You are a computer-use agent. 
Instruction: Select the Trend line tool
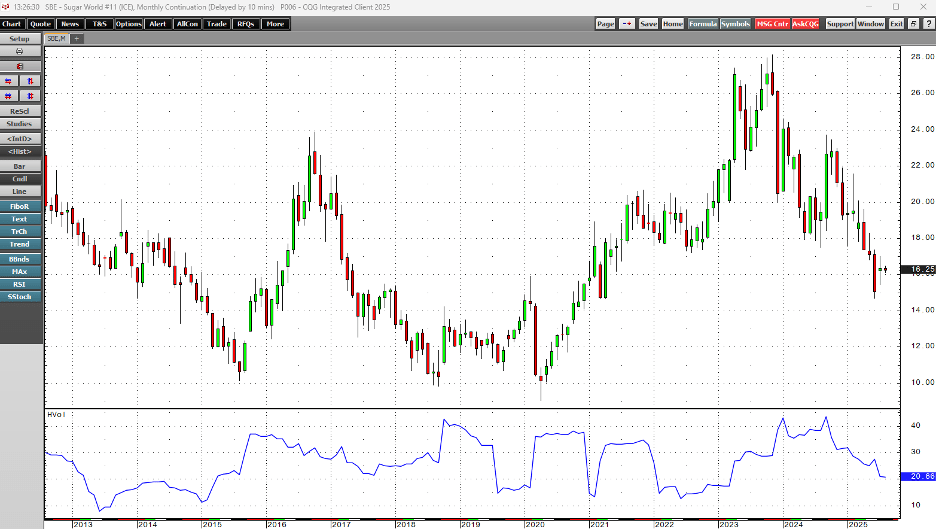(20, 244)
